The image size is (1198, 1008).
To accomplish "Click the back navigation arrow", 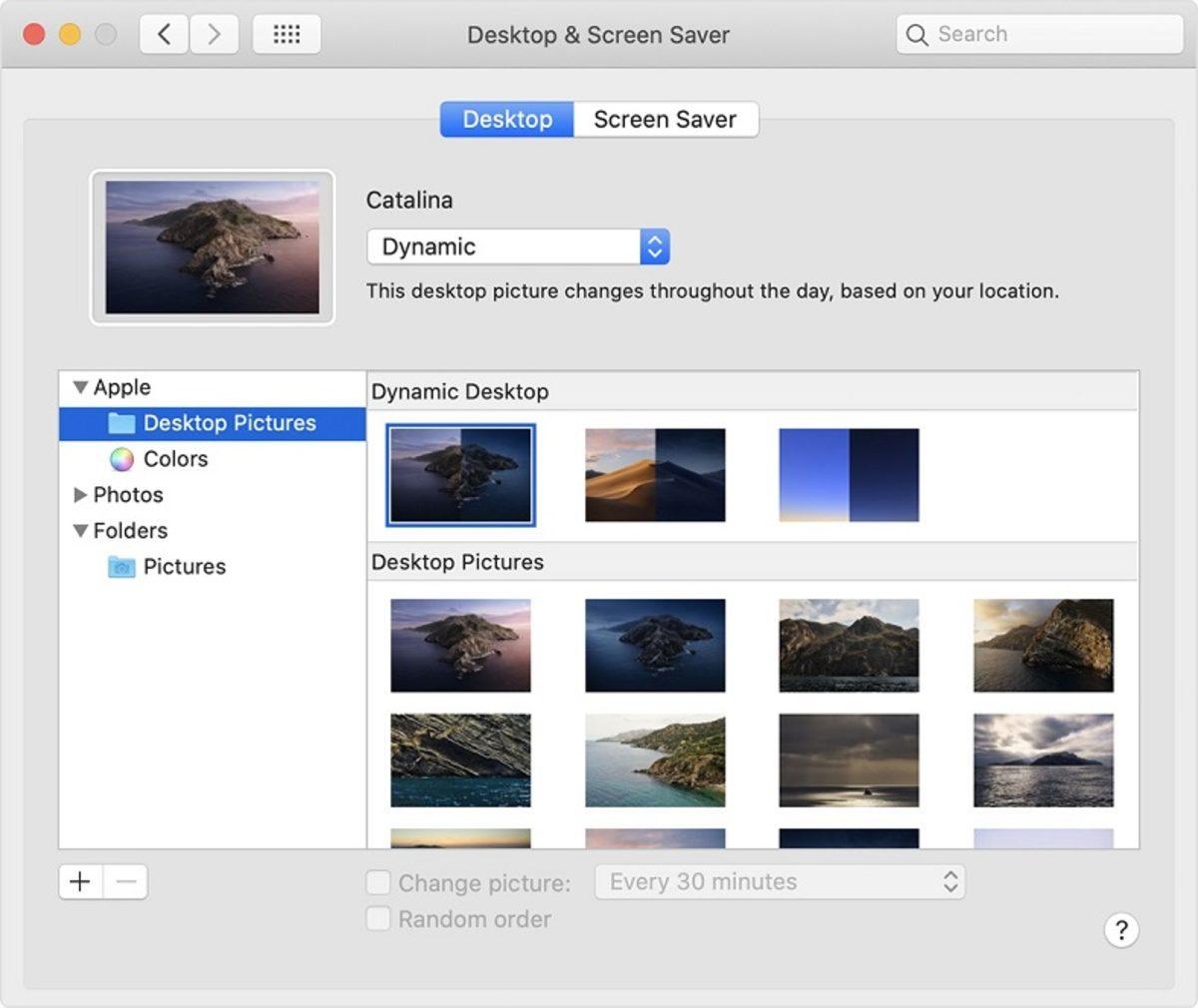I will 164,33.
